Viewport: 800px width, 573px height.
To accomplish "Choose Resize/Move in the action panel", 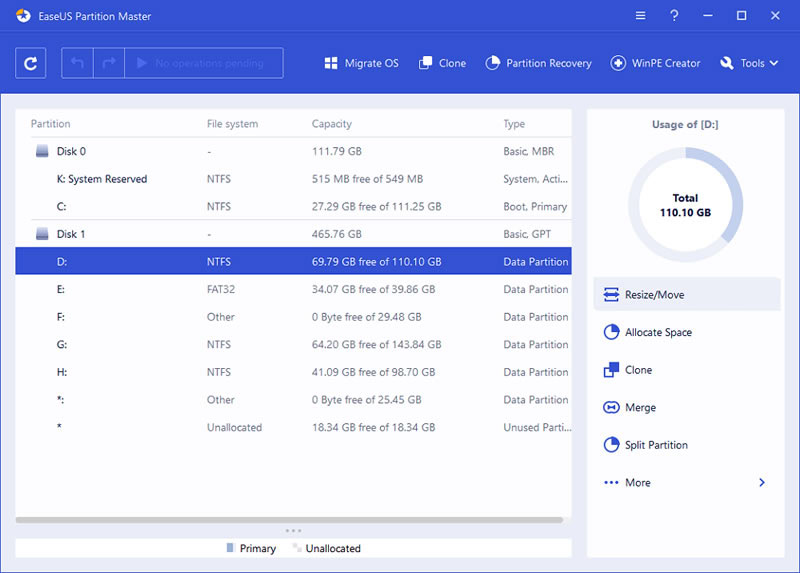I will tap(687, 294).
